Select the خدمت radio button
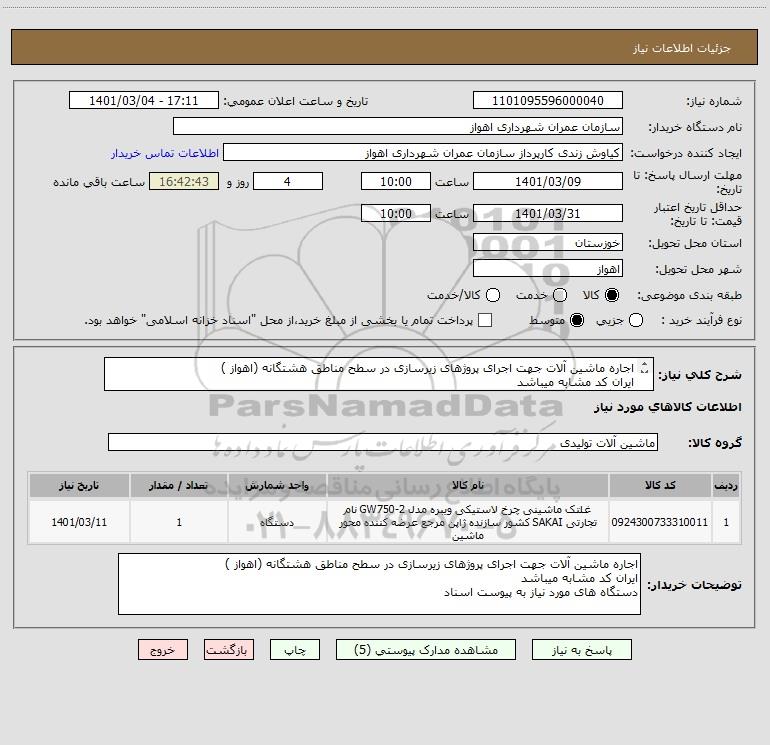Image resolution: width=770 pixels, height=745 pixels. [x=560, y=295]
